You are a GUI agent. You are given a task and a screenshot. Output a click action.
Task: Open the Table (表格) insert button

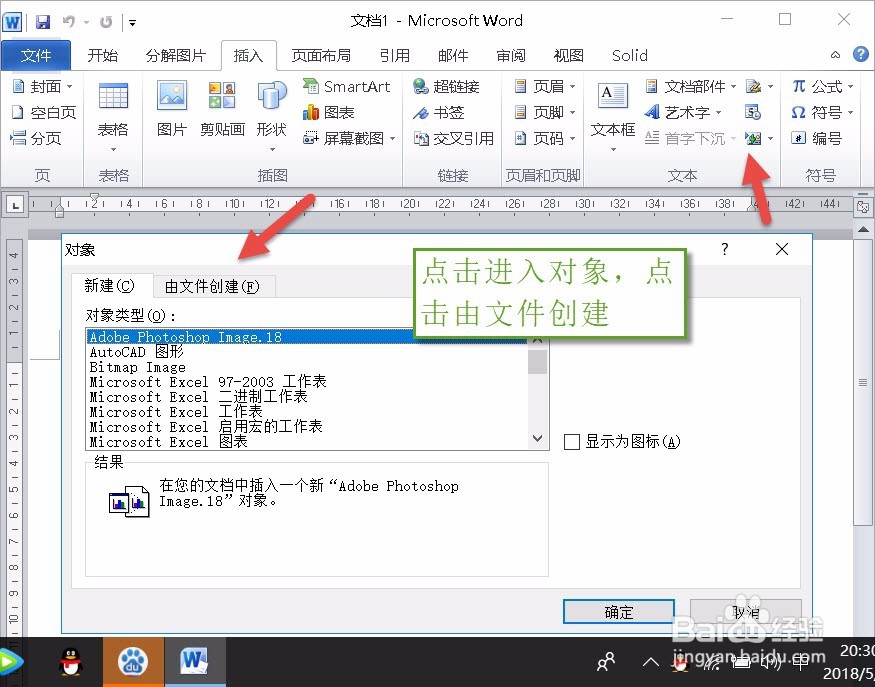tap(113, 117)
